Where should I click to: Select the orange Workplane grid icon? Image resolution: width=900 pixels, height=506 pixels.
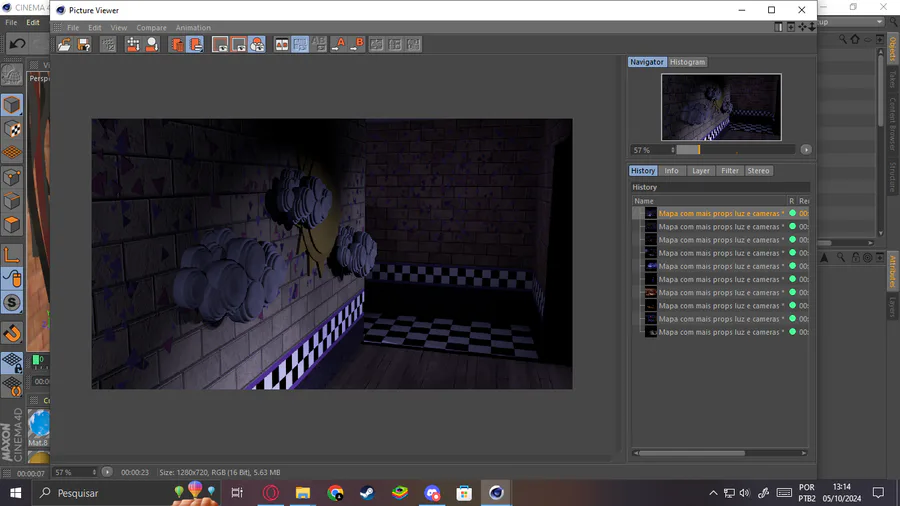11,153
